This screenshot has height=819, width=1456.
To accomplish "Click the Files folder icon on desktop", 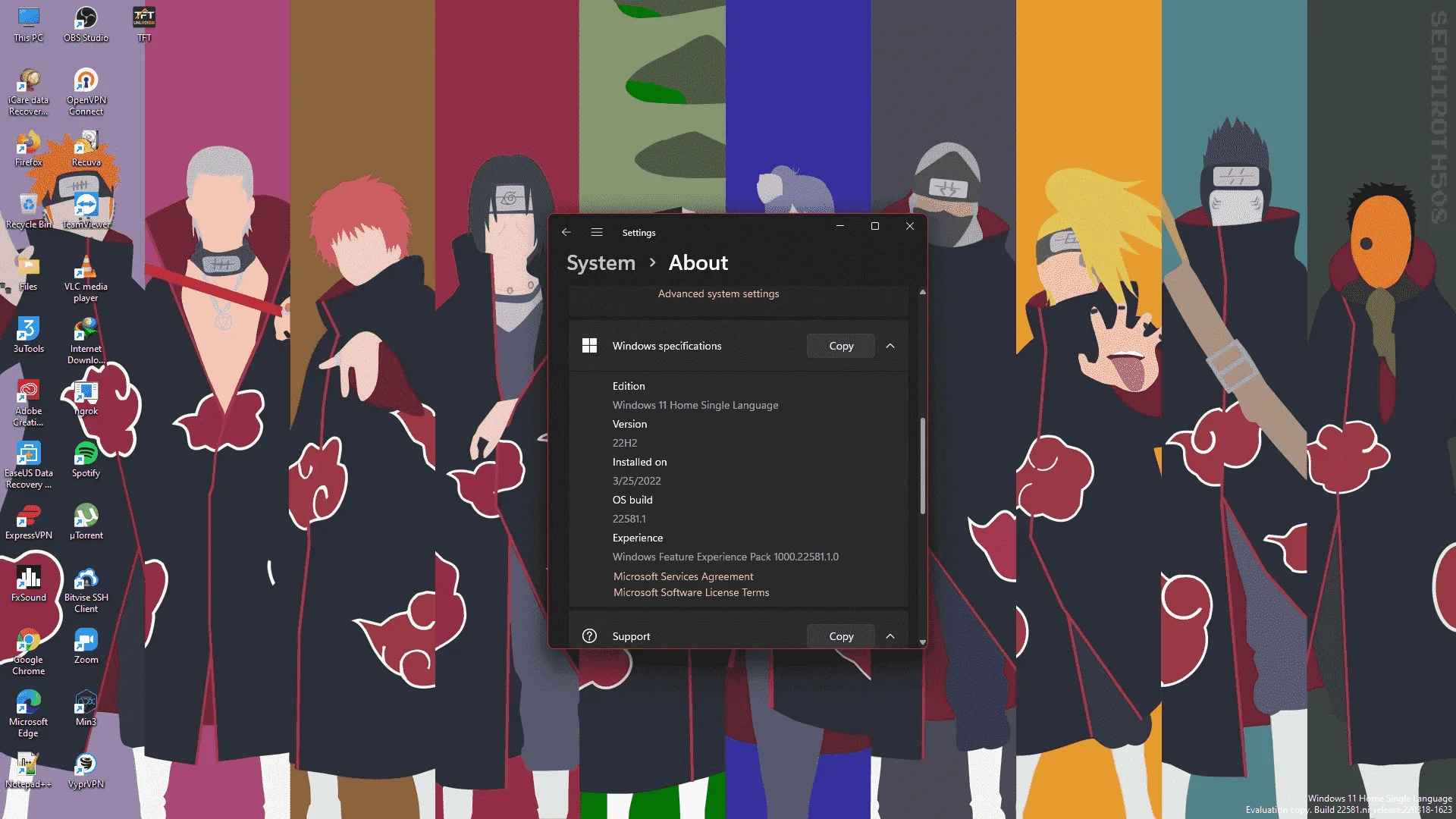I will point(28,274).
